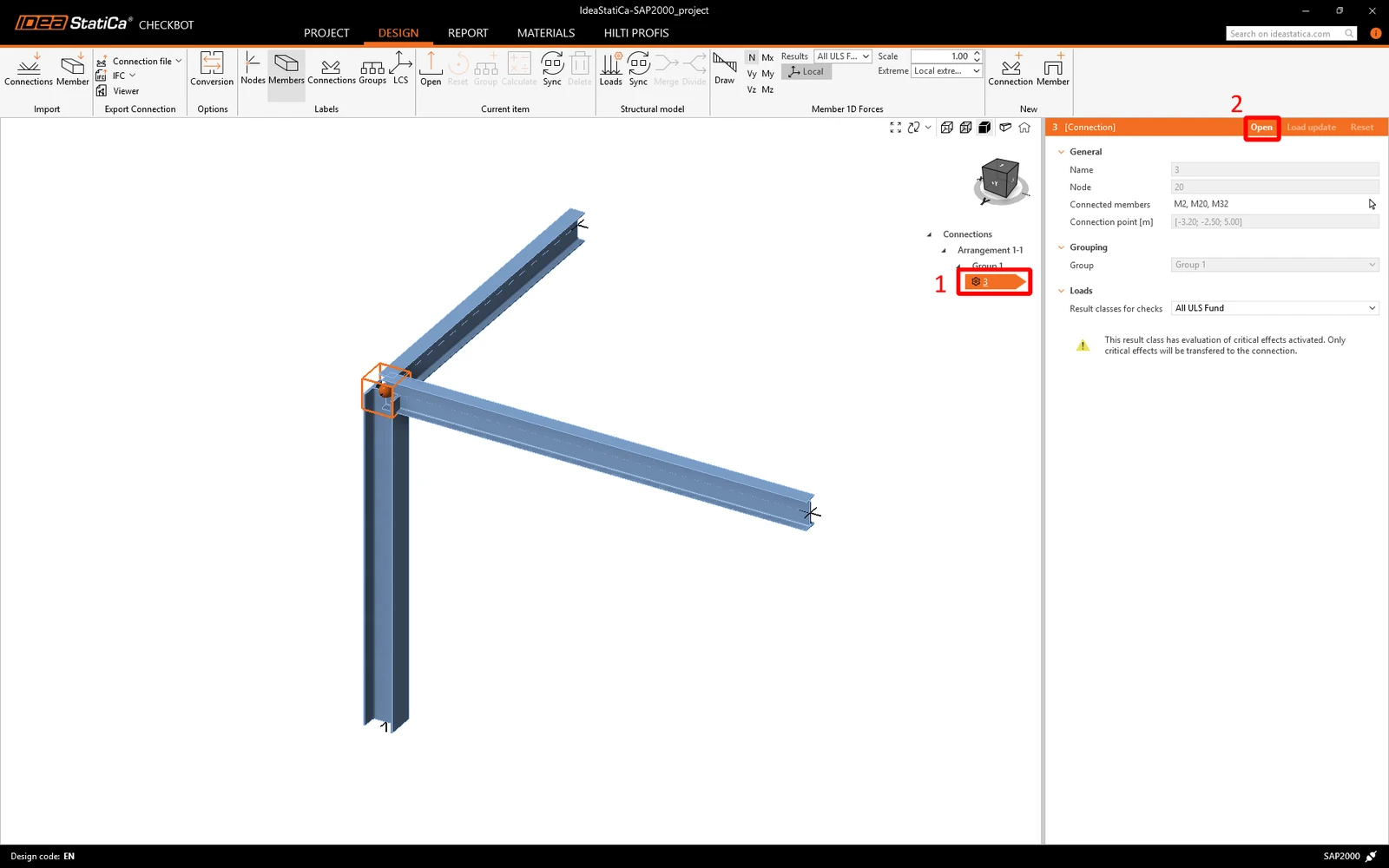Screen dimensions: 1389x868
Task: Click Reset in connection panel header
Action: point(1361,128)
